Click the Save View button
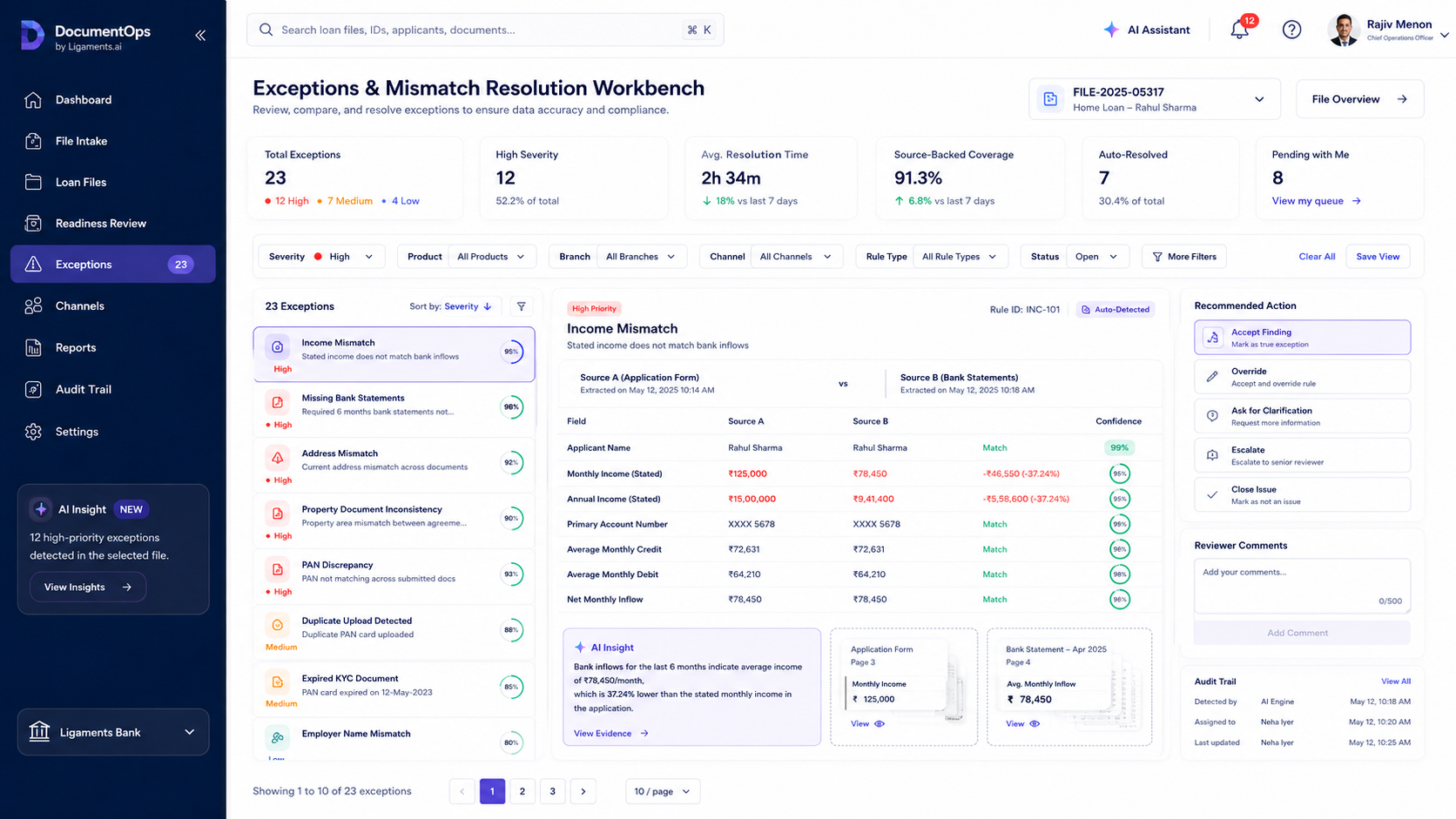Viewport: 1456px width, 819px height. 1378,257
